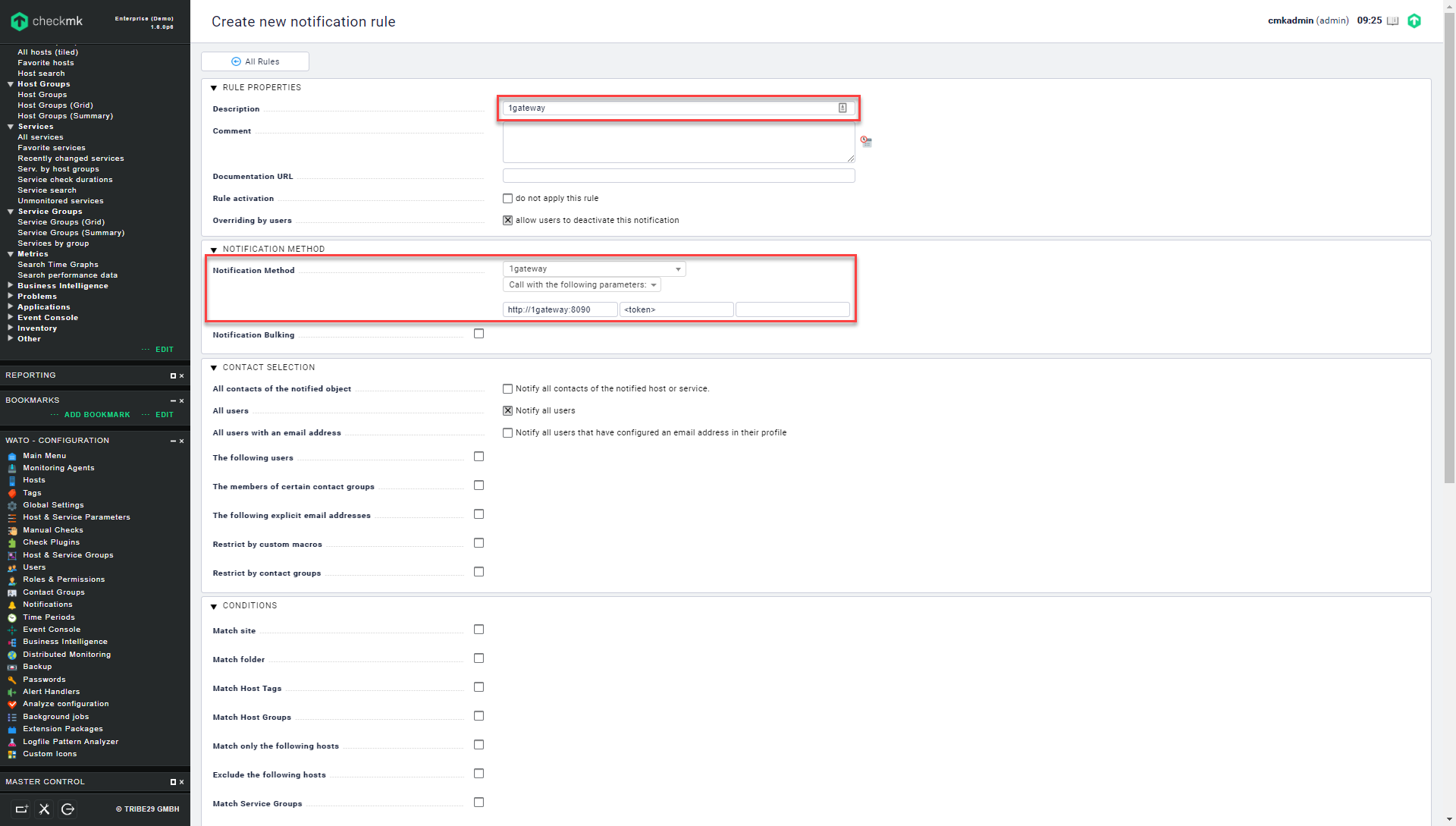
Task: Click the Extension Packages icon
Action: pyautogui.click(x=12, y=730)
